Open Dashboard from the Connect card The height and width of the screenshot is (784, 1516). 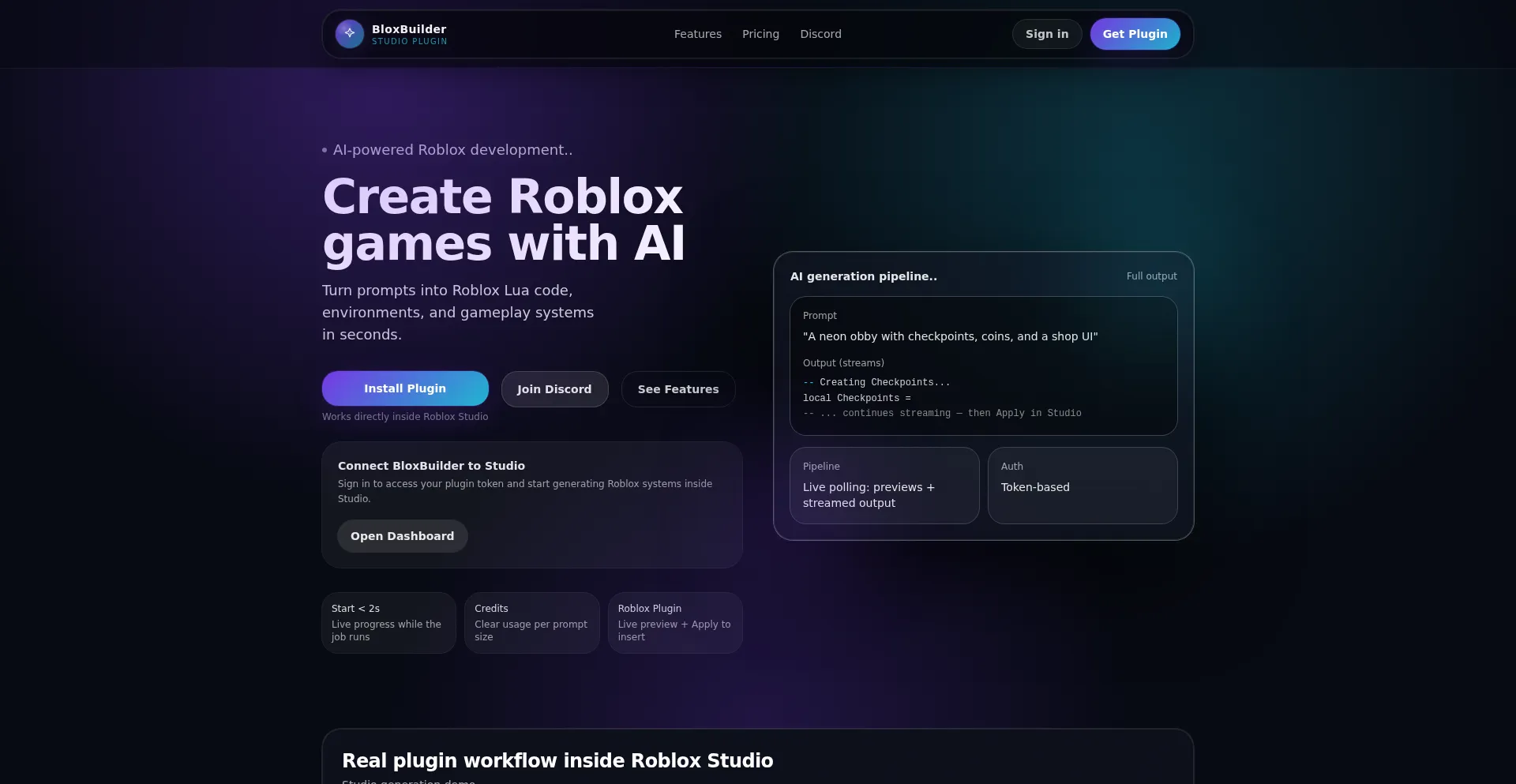coord(402,536)
